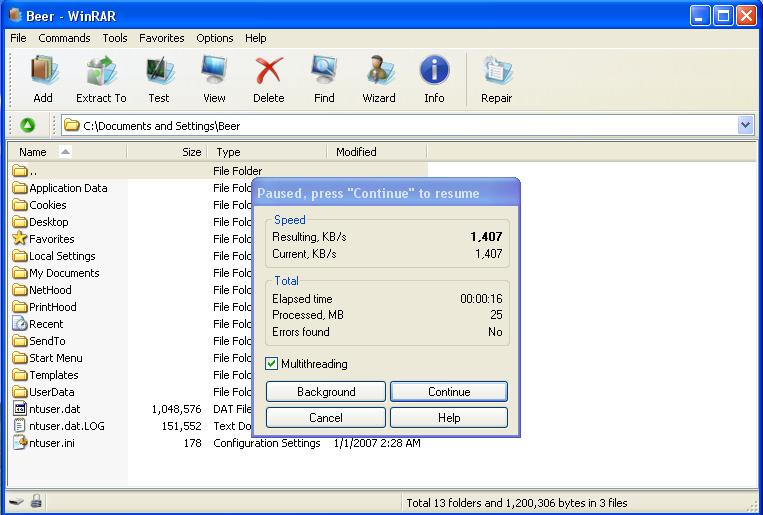This screenshot has height=515, width=763.
Task: Select the ntuser.dat file icon
Action: [19, 409]
